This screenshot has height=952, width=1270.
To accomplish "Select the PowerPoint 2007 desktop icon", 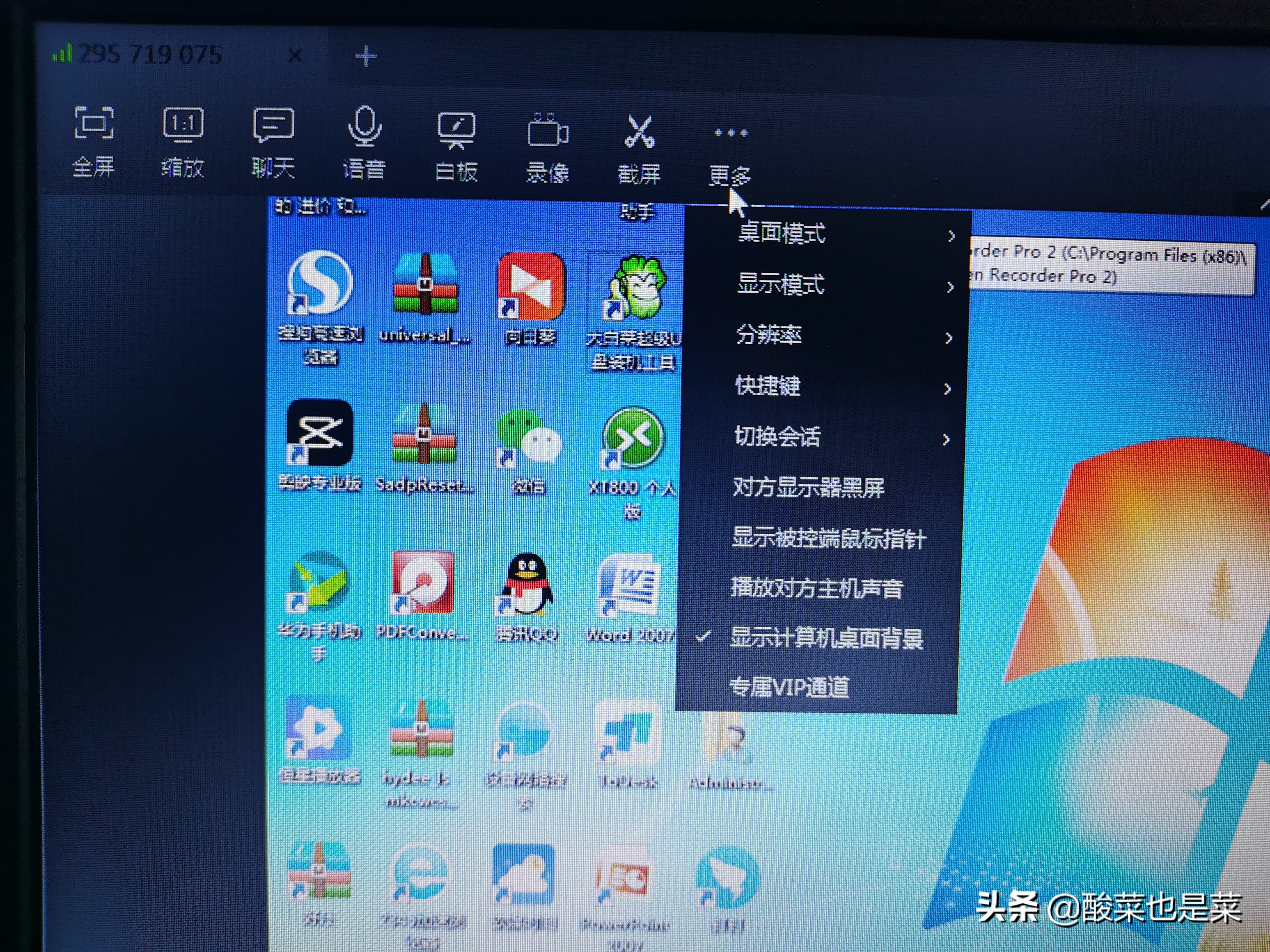I will click(x=623, y=876).
